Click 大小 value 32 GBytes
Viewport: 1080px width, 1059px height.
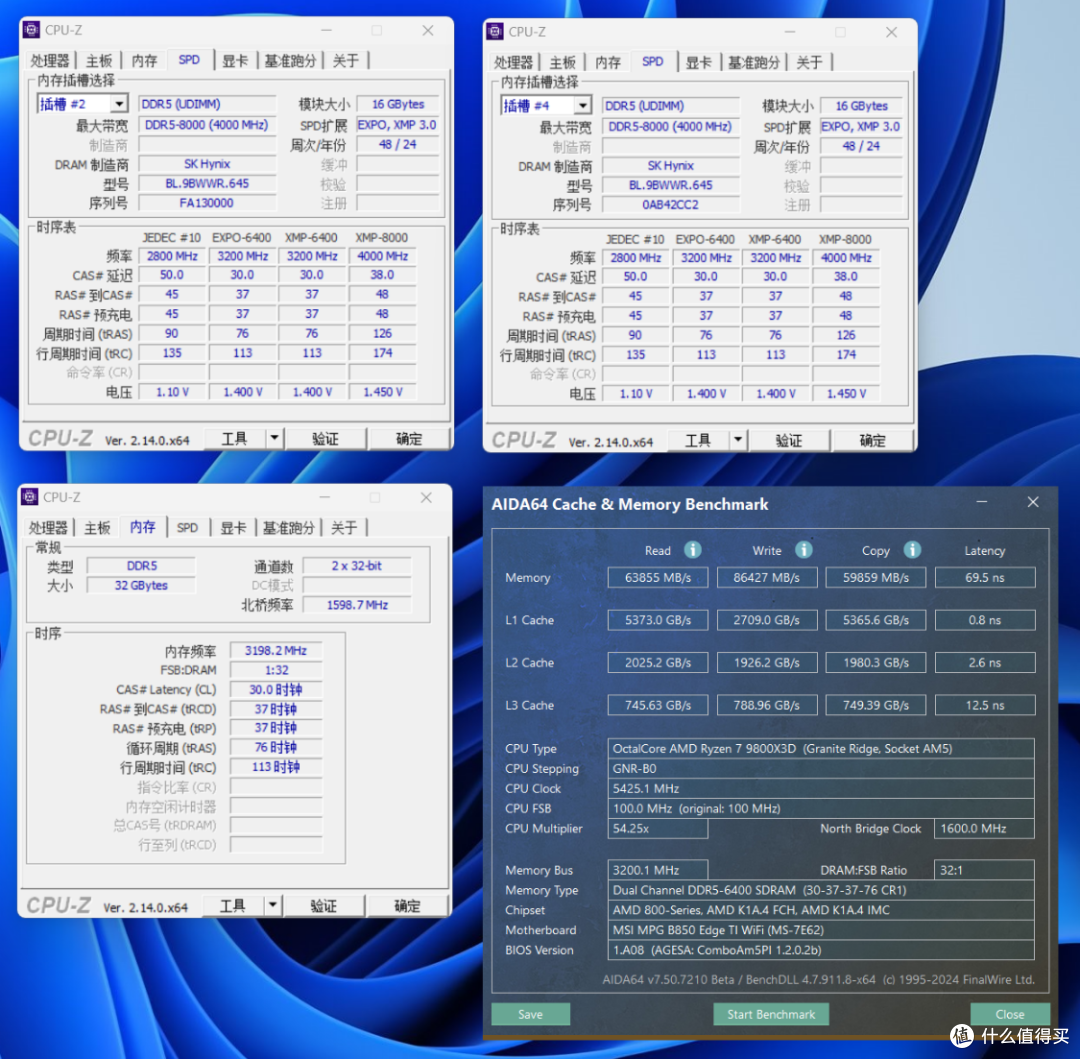tap(141, 585)
